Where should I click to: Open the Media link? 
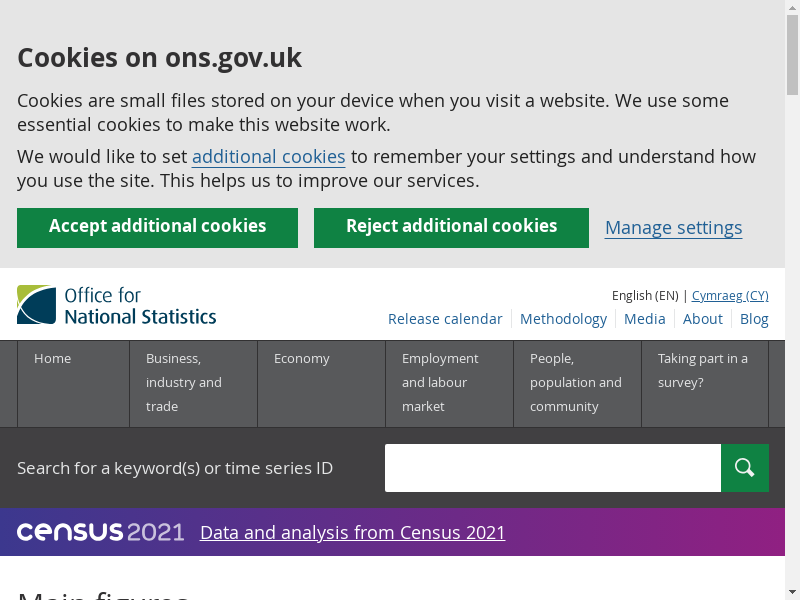[x=644, y=319]
